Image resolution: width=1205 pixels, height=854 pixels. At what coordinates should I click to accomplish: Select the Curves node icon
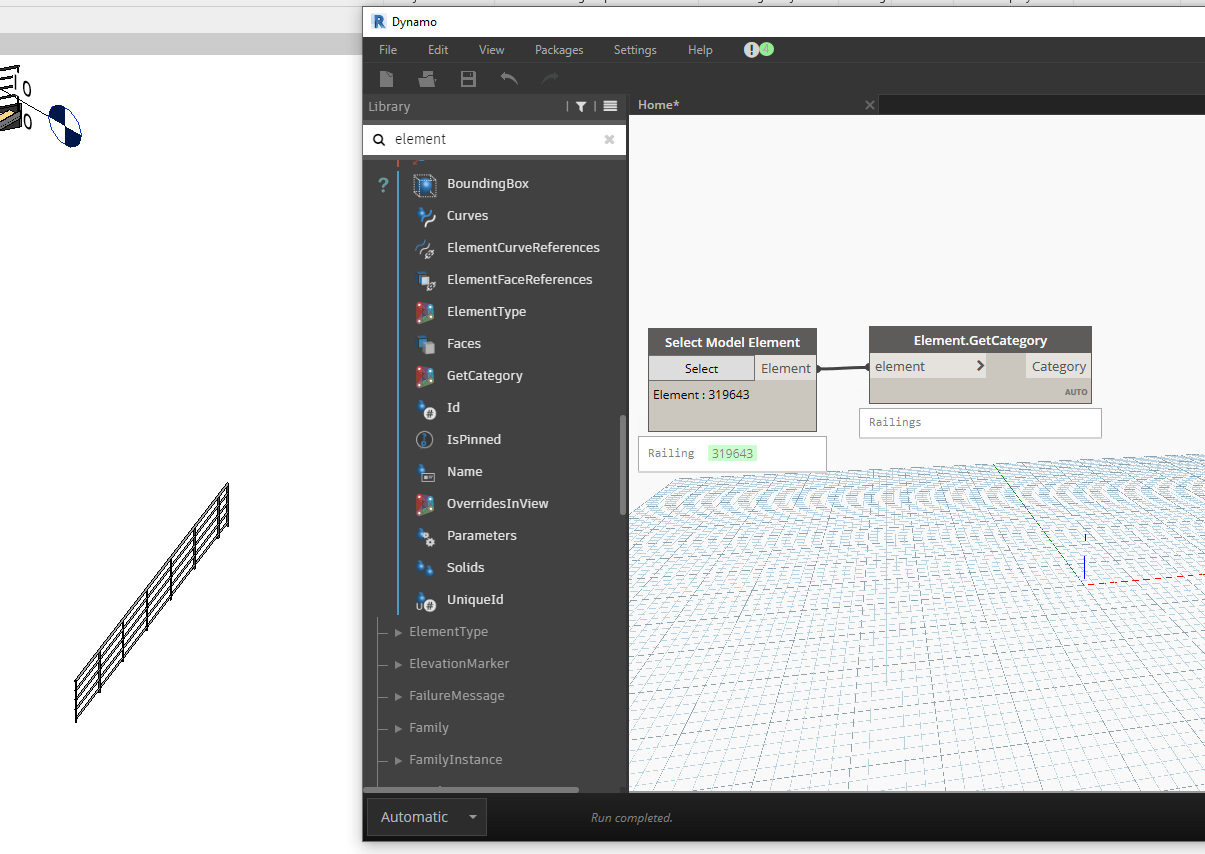click(x=426, y=216)
